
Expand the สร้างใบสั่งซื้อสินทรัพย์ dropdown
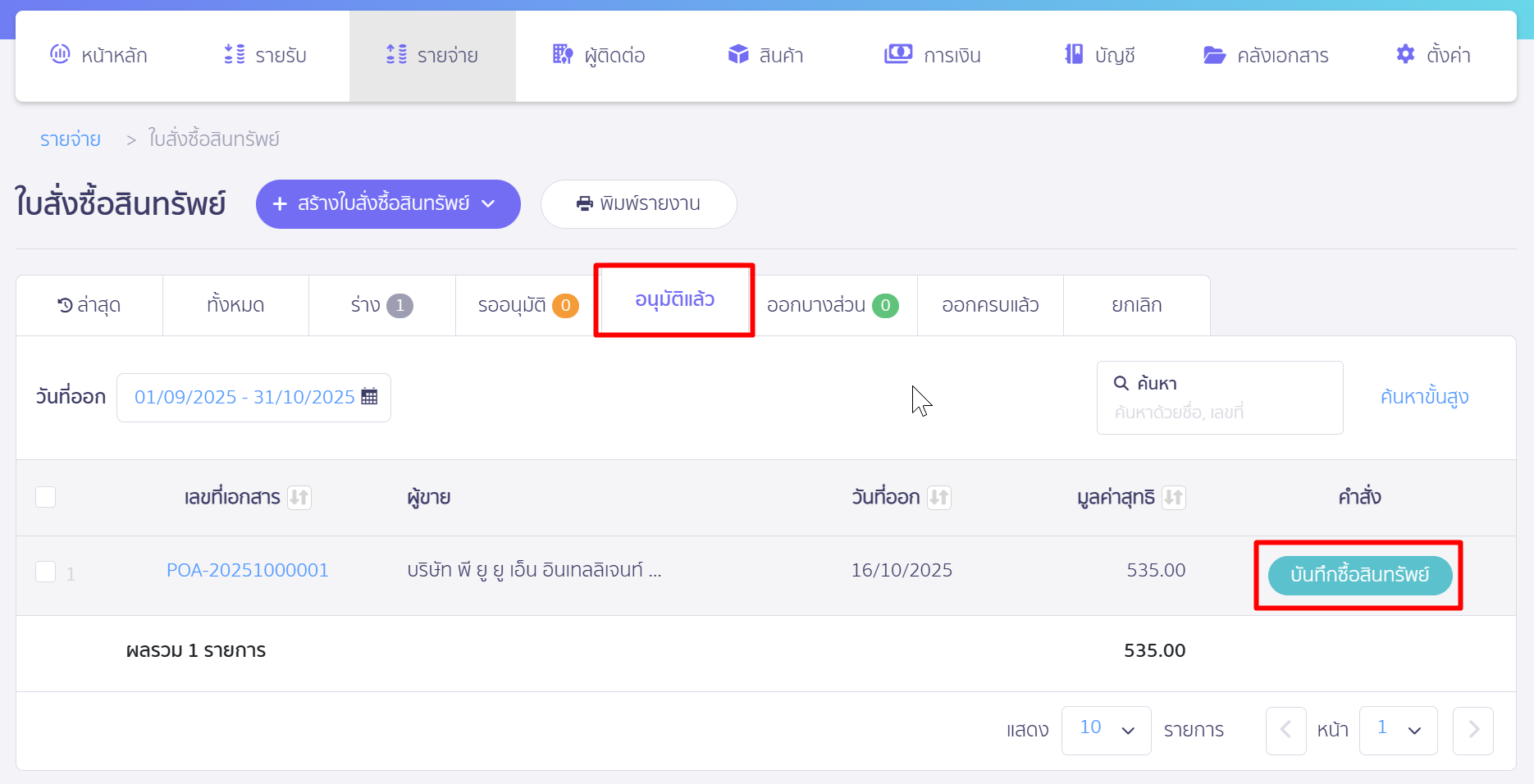click(x=489, y=203)
